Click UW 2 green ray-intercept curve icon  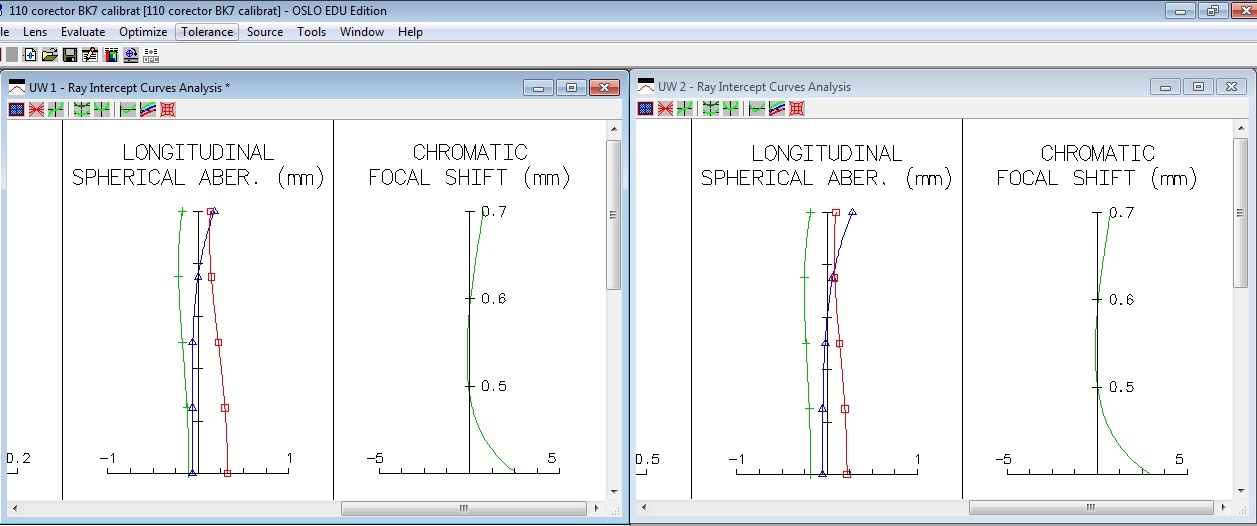(x=685, y=109)
